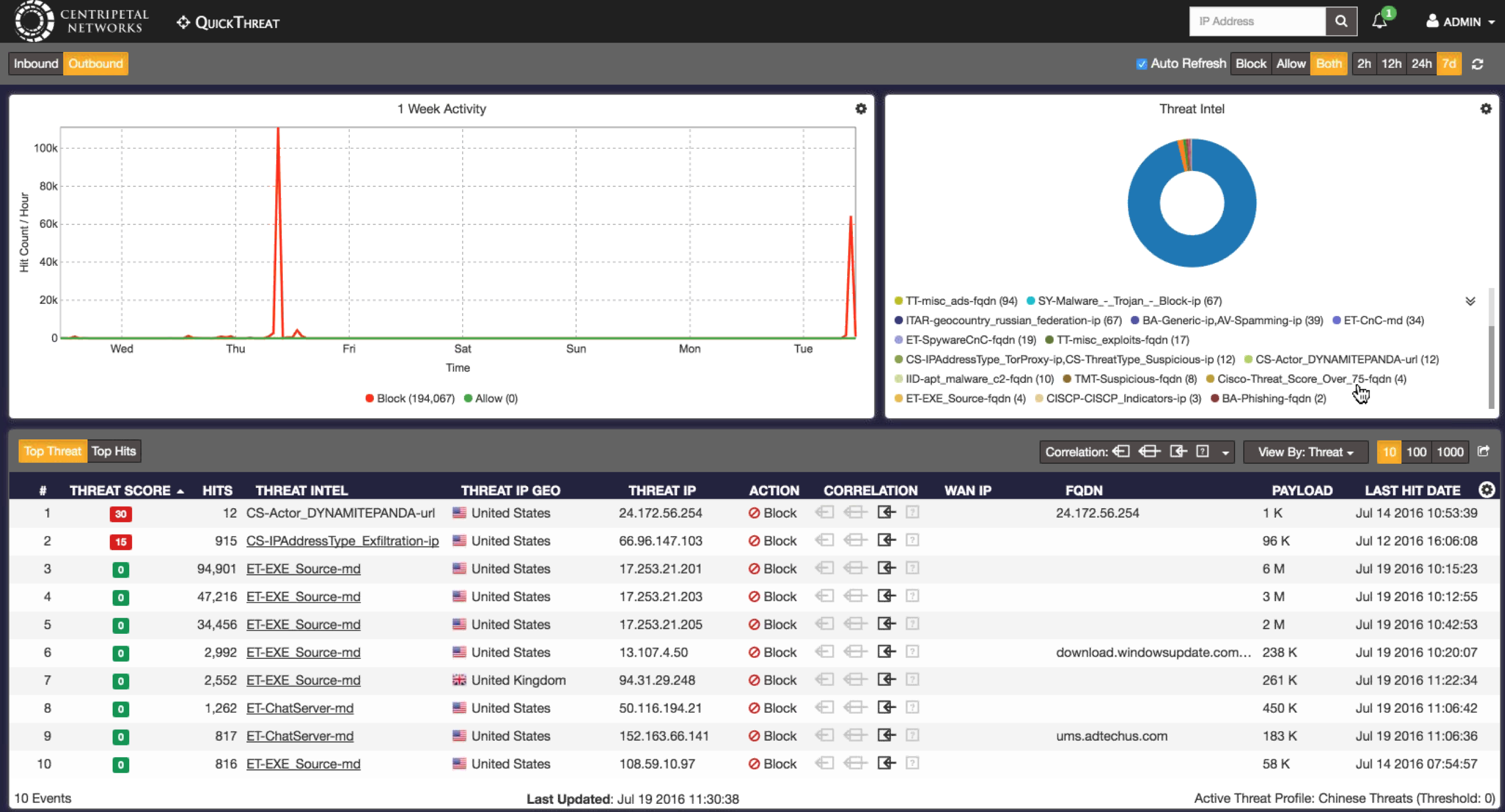Click first row's outbound correlation icon

886,512
